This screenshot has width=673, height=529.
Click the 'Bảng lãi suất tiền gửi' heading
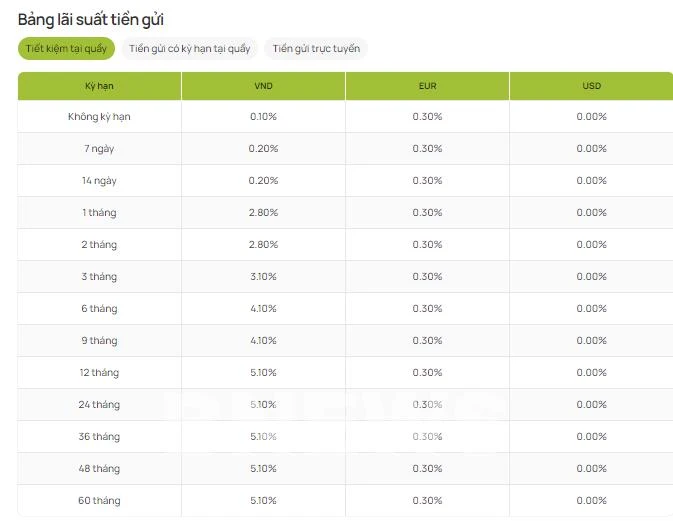91,19
